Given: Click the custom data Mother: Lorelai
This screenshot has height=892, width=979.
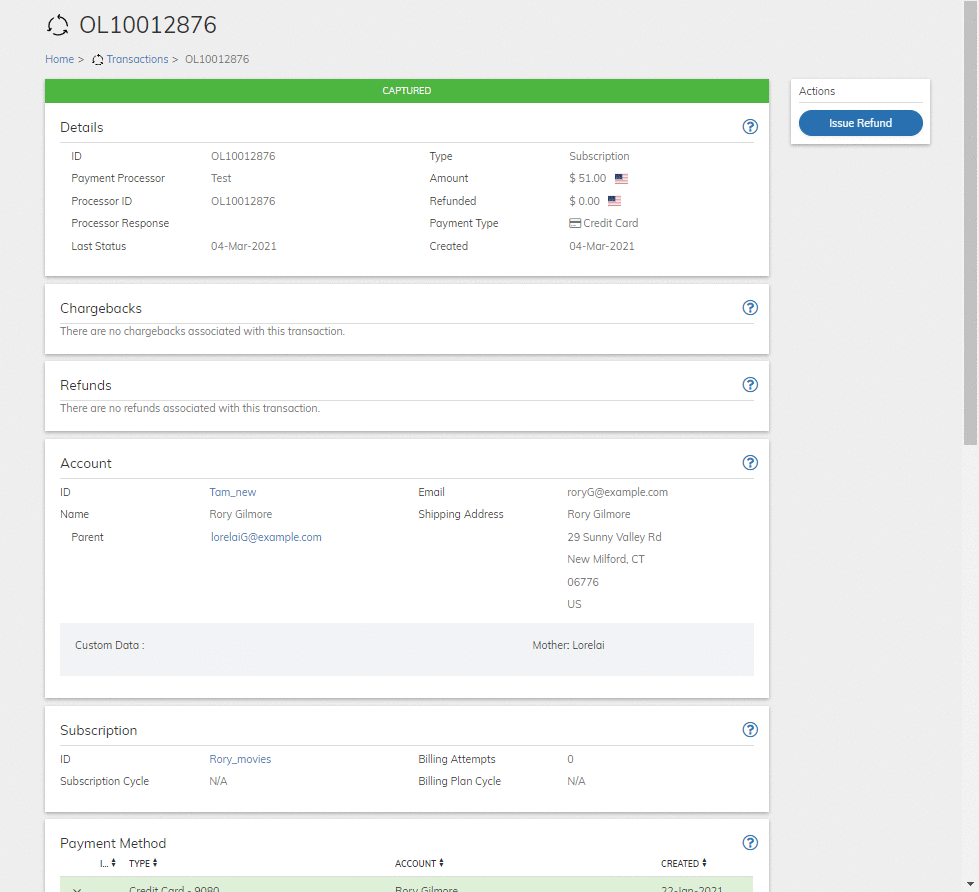Looking at the screenshot, I should click(568, 645).
